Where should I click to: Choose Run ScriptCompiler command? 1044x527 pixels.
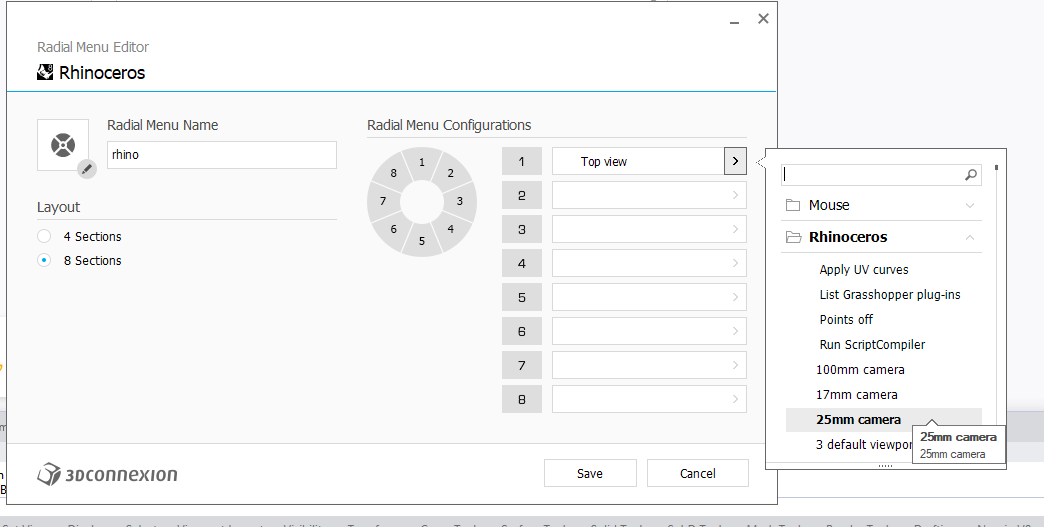872,345
